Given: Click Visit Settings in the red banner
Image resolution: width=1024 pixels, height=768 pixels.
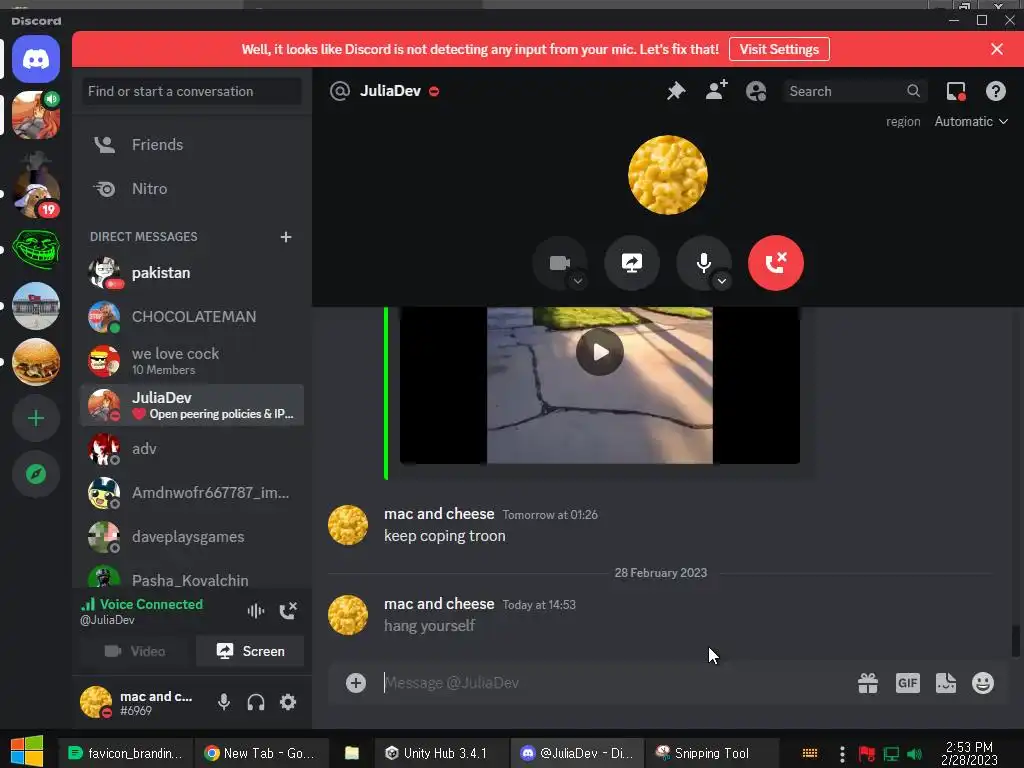Looking at the screenshot, I should [x=779, y=50].
